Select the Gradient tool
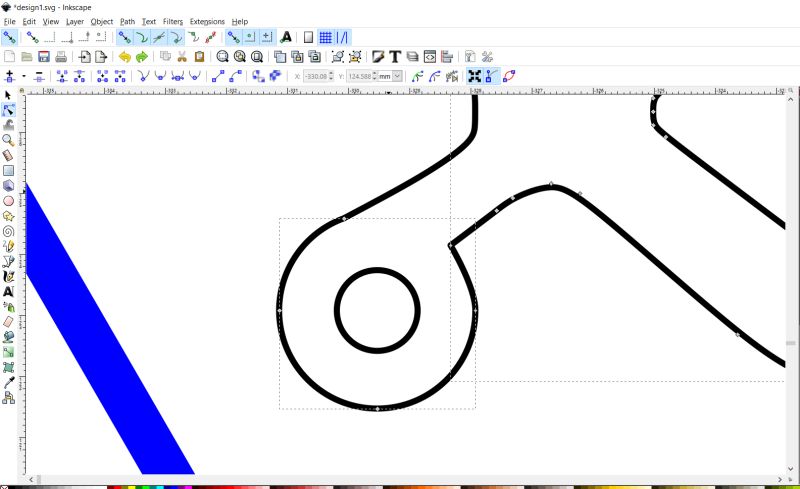The image size is (800, 489). click(8, 352)
